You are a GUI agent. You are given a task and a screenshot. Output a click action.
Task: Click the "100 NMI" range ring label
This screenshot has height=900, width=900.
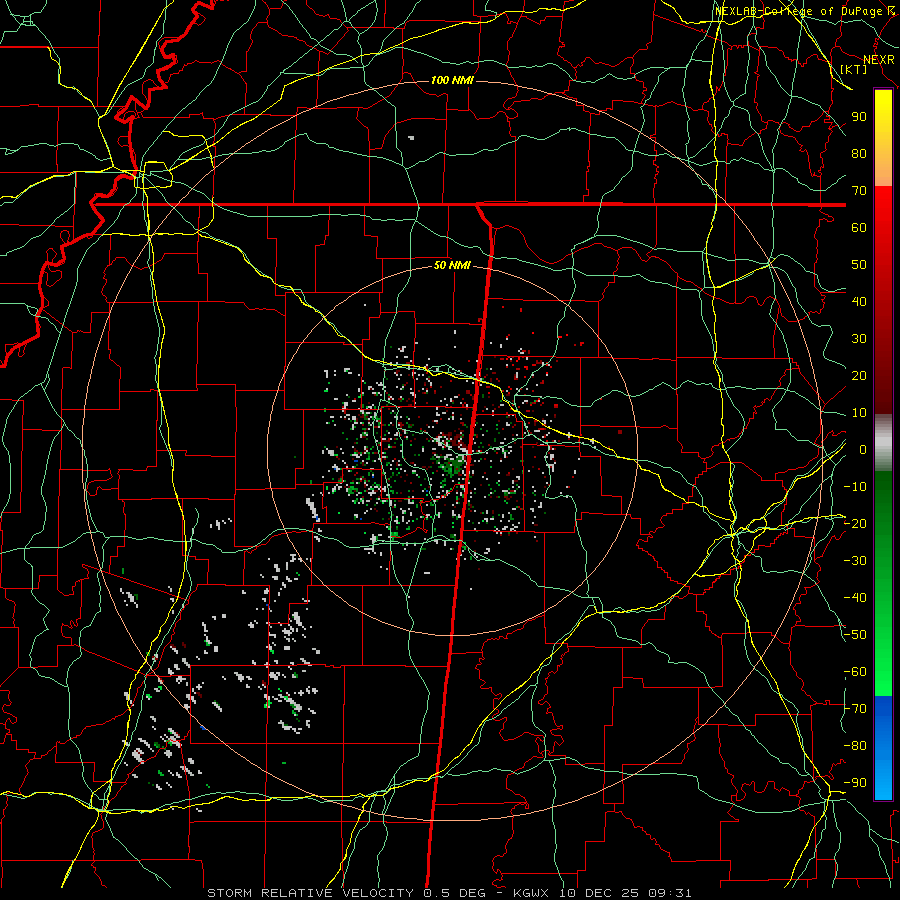point(452,80)
